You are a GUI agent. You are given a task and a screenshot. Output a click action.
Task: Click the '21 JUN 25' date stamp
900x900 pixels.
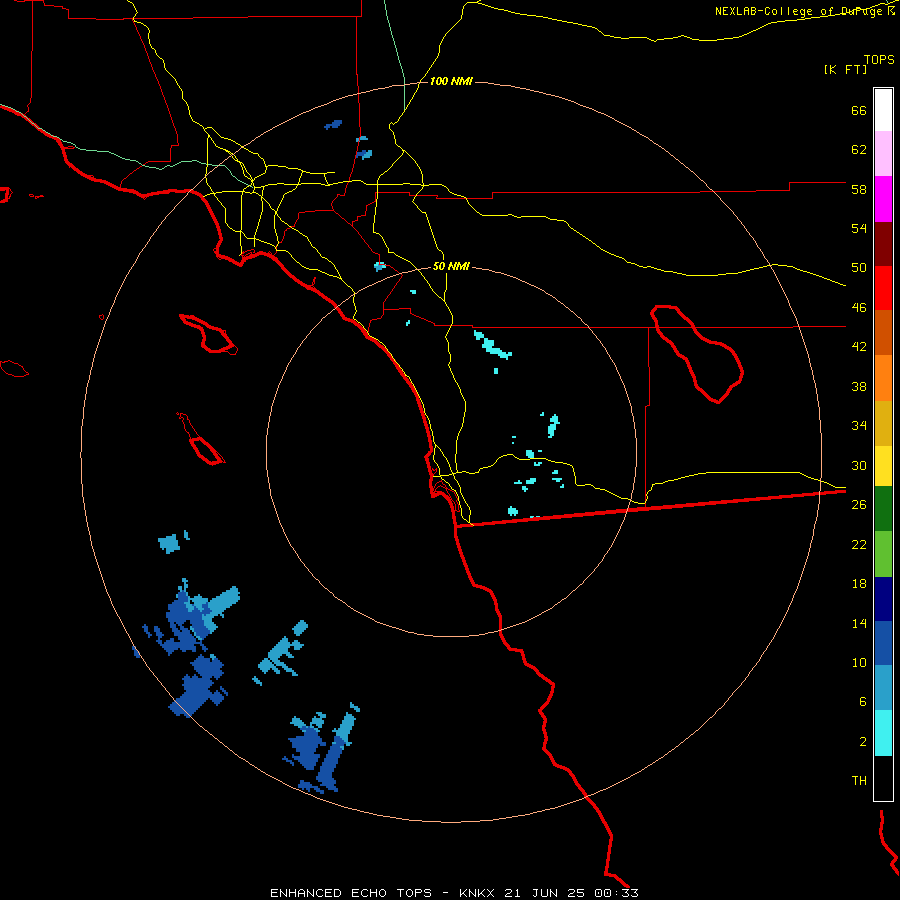coord(546,893)
